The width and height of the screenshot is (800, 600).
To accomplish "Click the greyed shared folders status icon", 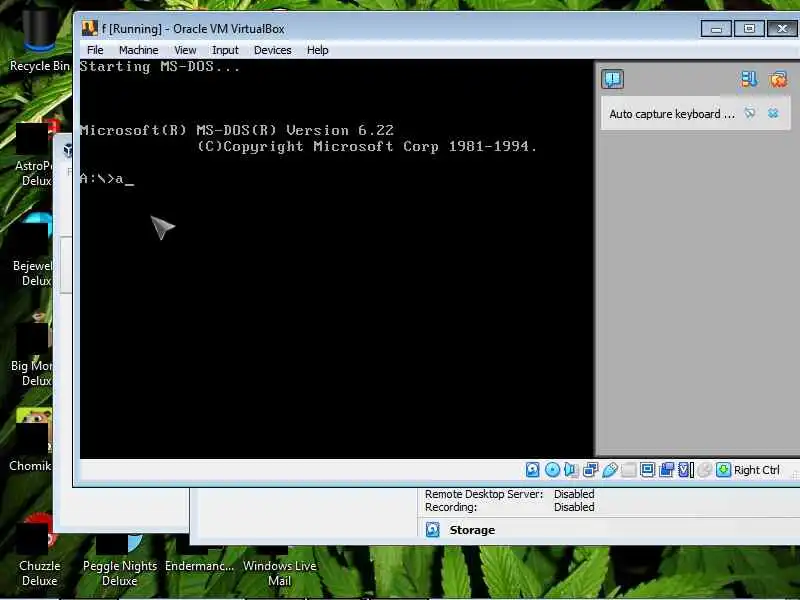I will click(629, 470).
